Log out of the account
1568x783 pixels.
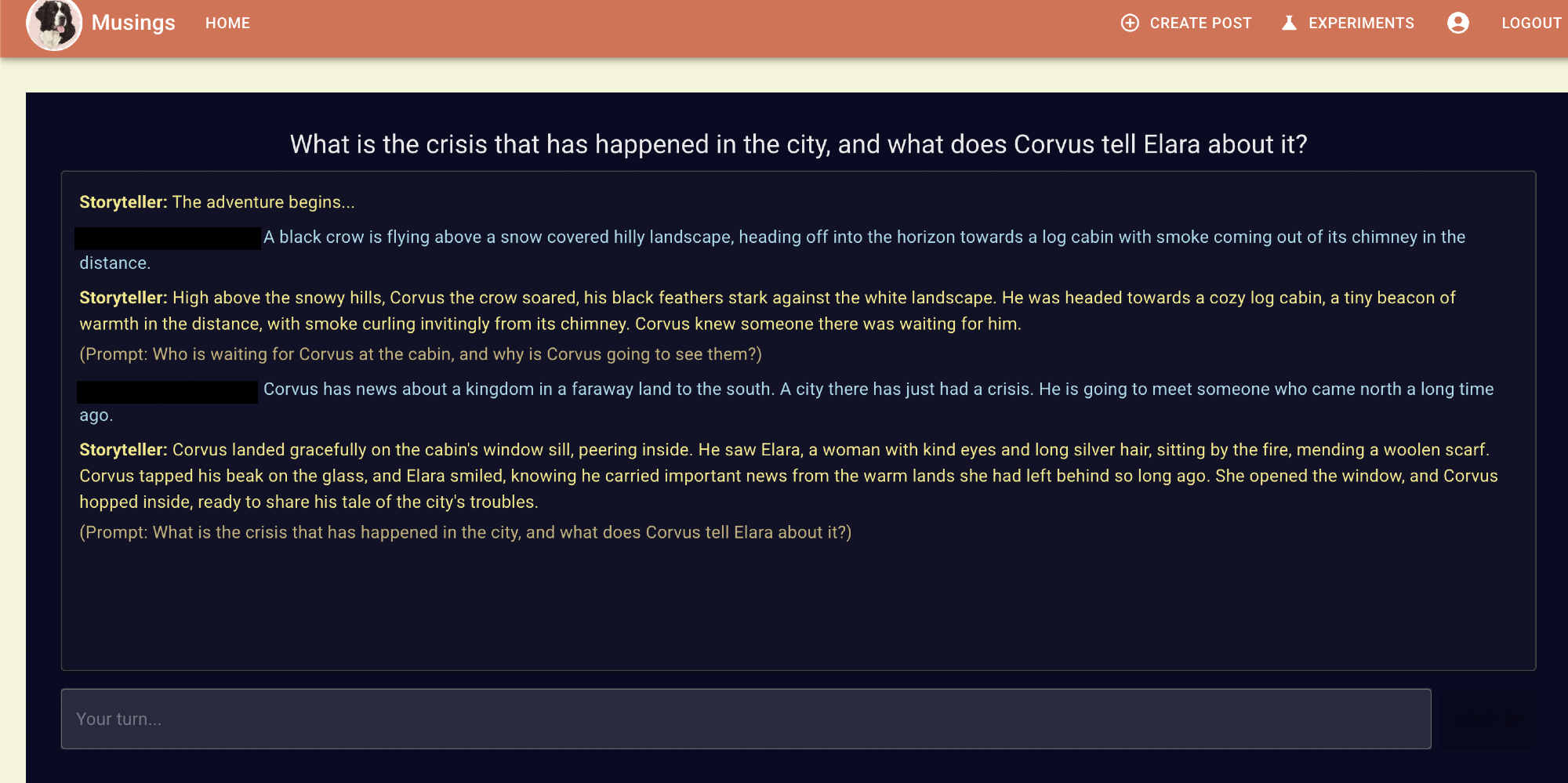(x=1531, y=24)
